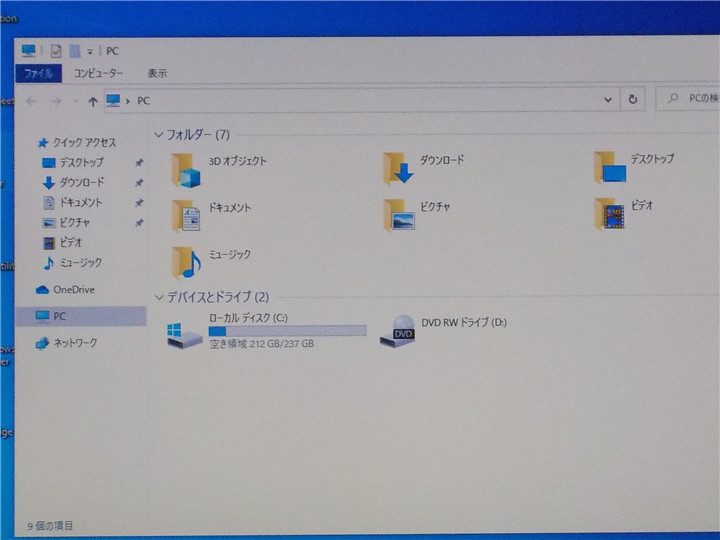The image size is (720, 540).
Task: Go up one level with the up arrow
Action: (x=93, y=101)
